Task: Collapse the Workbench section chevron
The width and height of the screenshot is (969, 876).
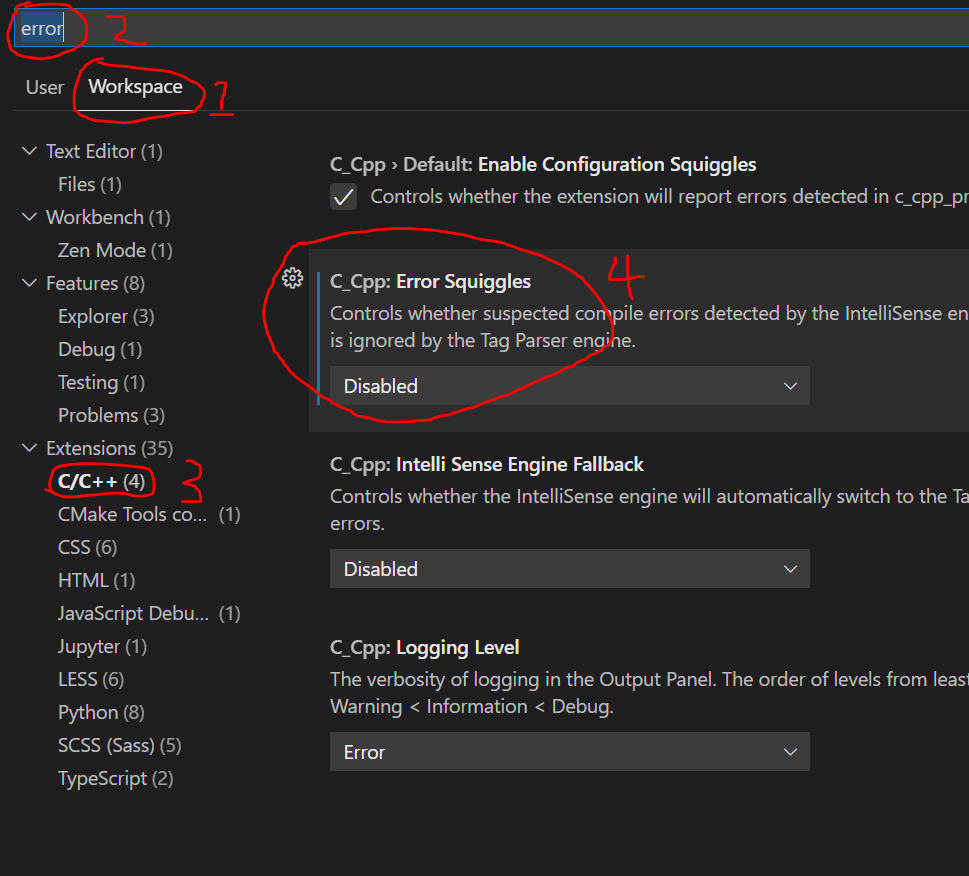Action: click(x=28, y=217)
